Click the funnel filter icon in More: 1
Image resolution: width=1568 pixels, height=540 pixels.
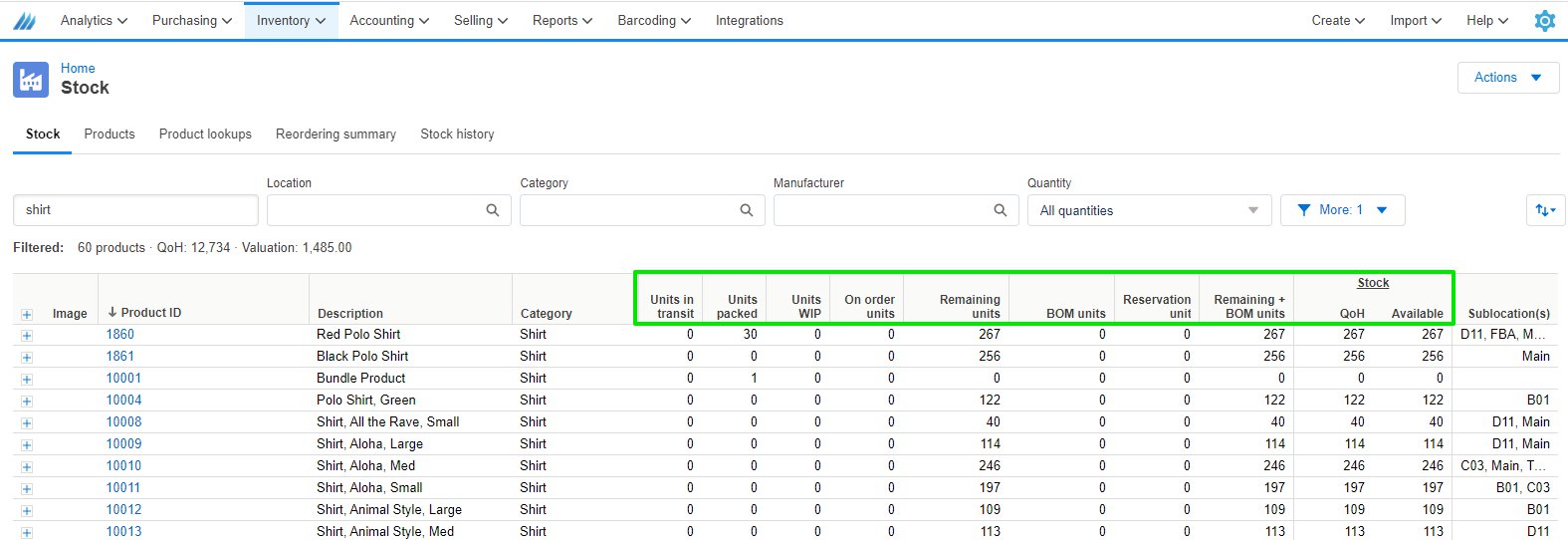tap(1303, 210)
